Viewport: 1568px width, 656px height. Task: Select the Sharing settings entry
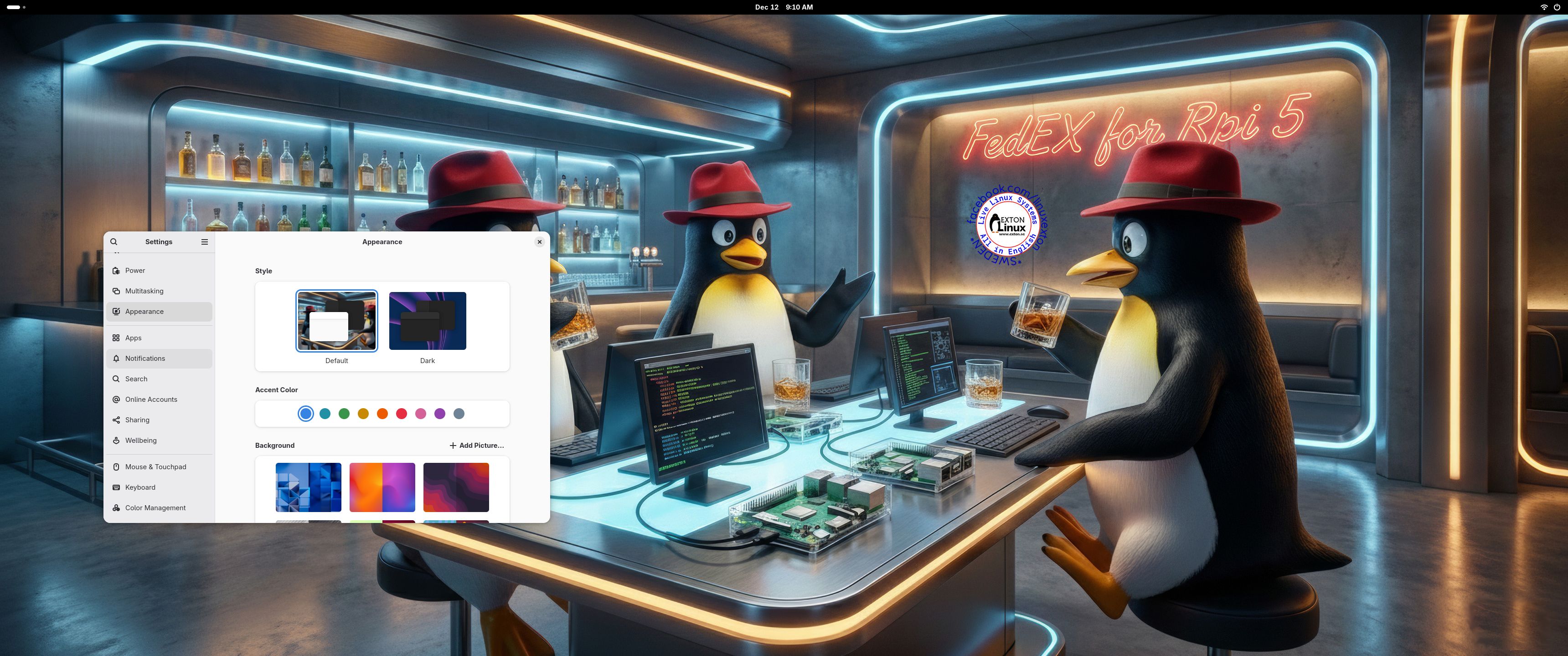click(x=160, y=420)
